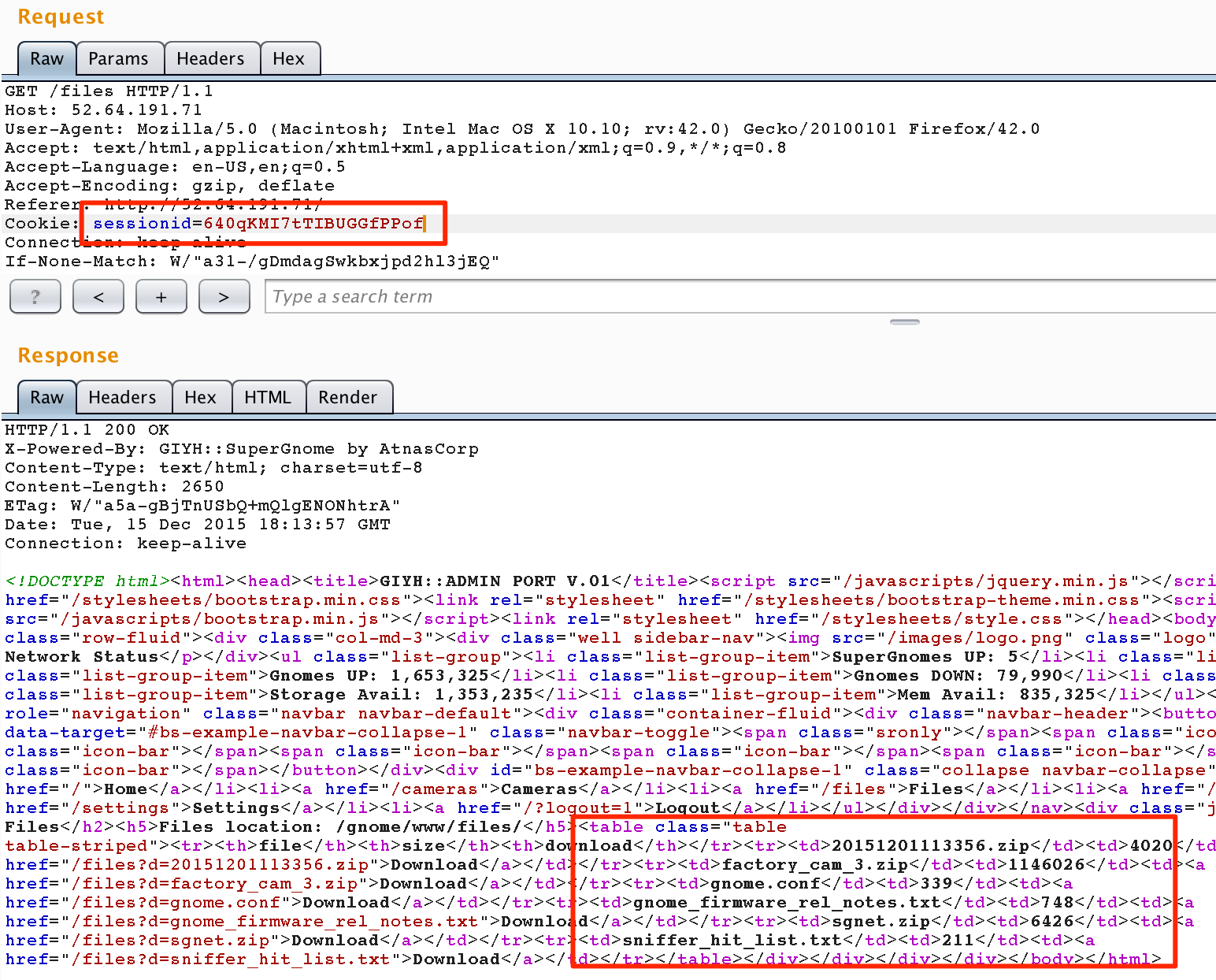Screen dimensions: 1216x980
Task: Click the X-Powered-By response header
Action: click(242, 449)
